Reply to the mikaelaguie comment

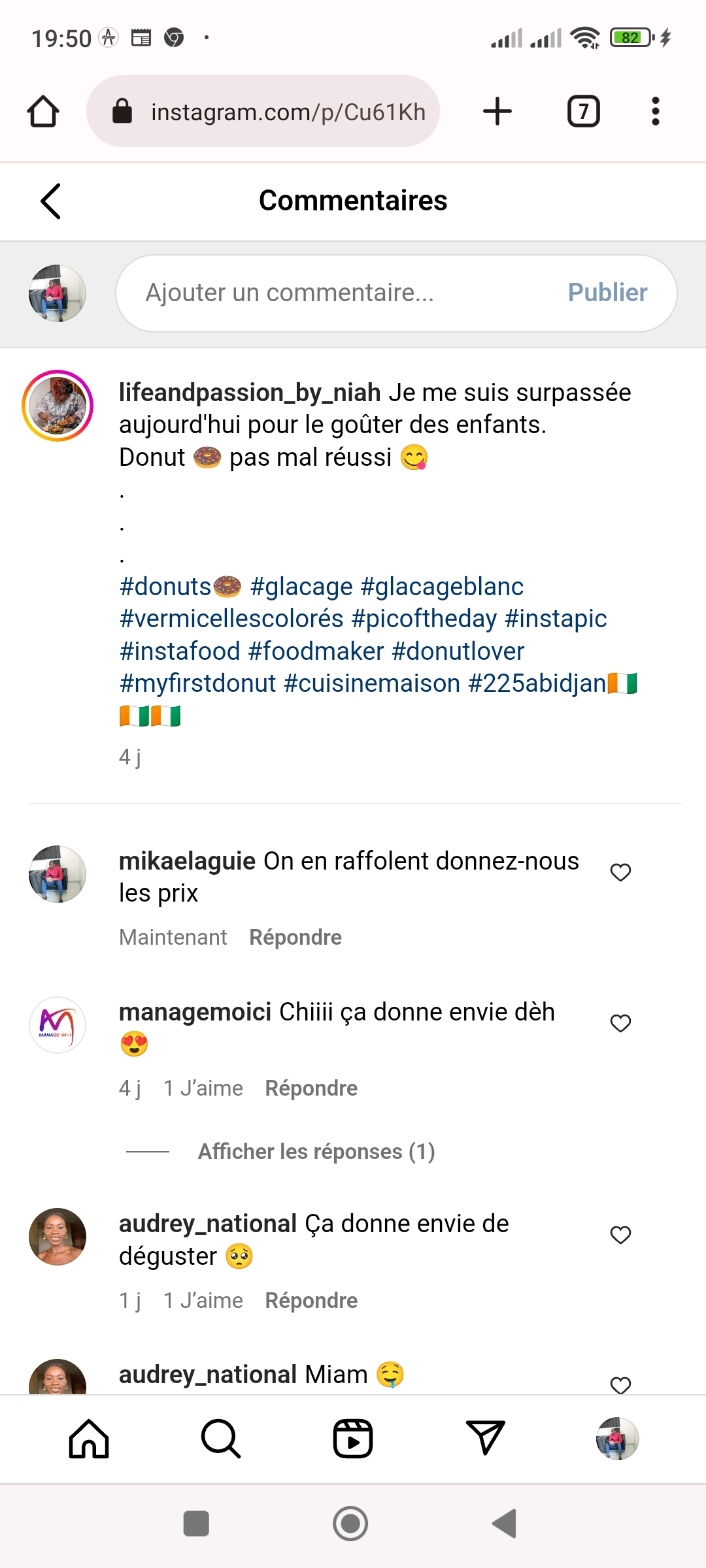295,938
